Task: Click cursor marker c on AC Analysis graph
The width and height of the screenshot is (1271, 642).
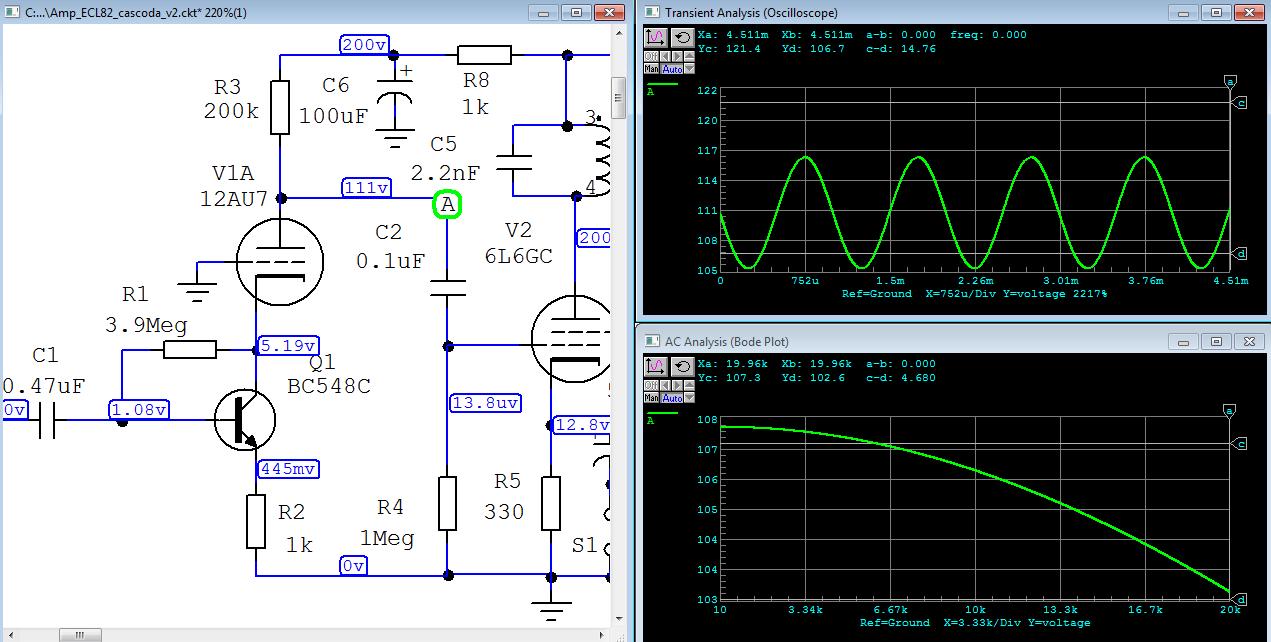Action: click(1240, 443)
